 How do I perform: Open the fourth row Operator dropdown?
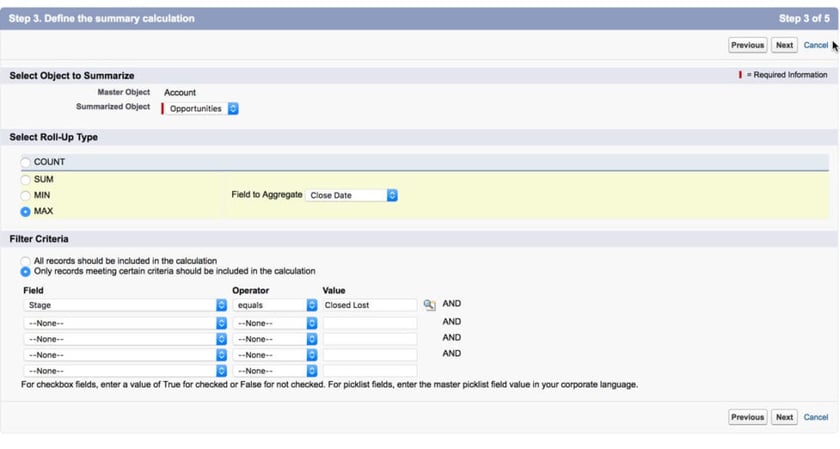pyautogui.click(x=275, y=355)
